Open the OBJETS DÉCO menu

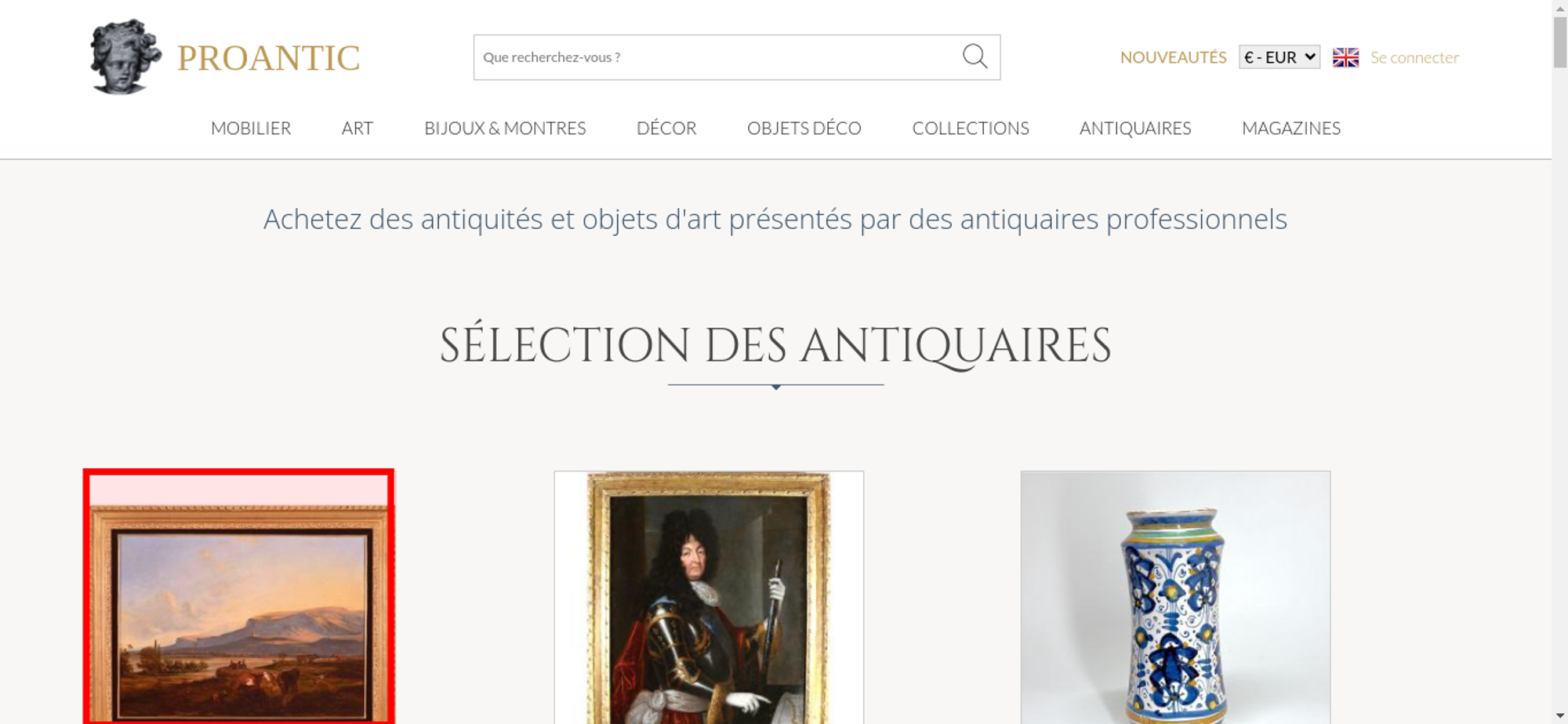coord(804,128)
